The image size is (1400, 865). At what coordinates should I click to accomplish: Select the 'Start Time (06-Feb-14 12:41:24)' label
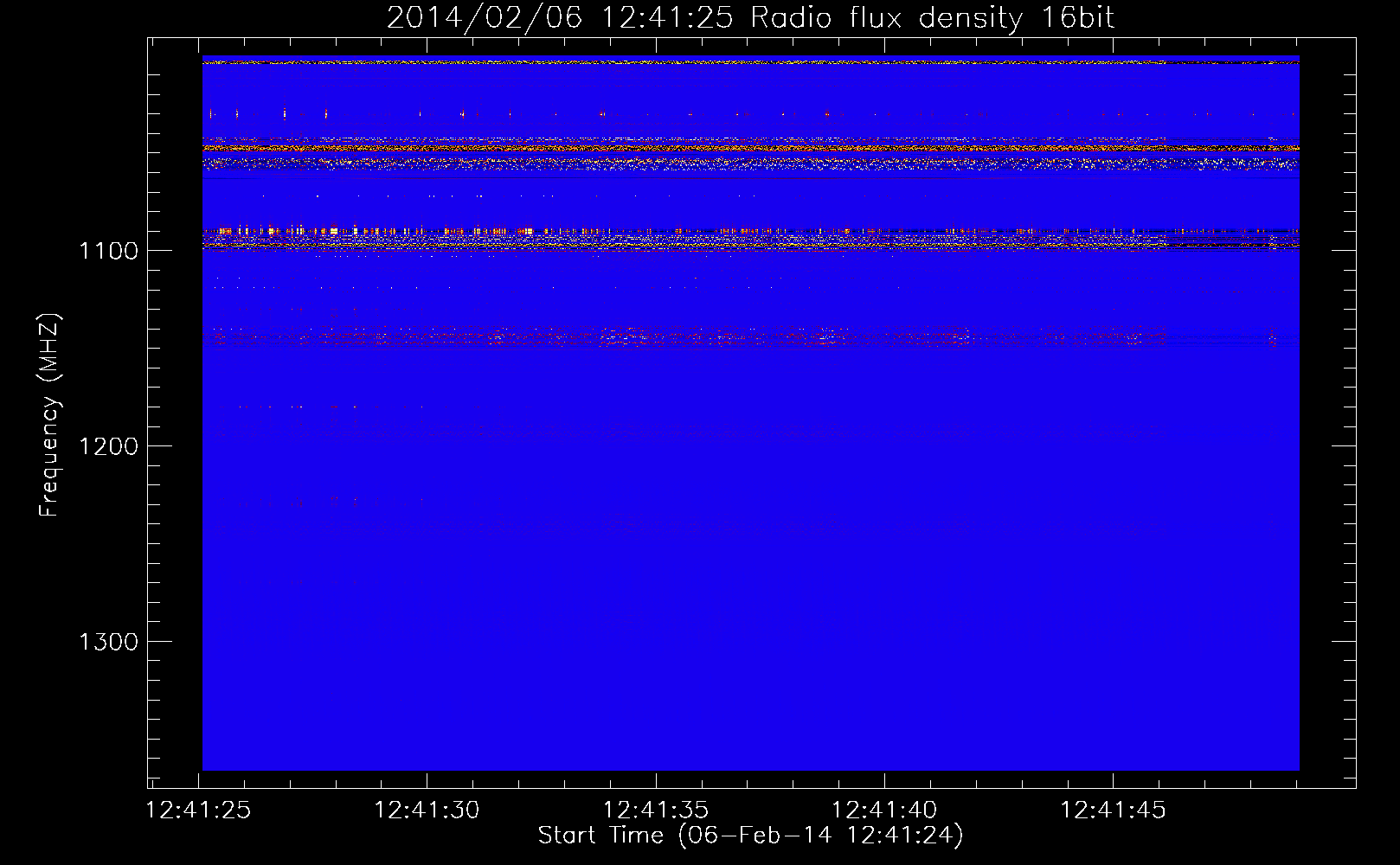[x=750, y=836]
